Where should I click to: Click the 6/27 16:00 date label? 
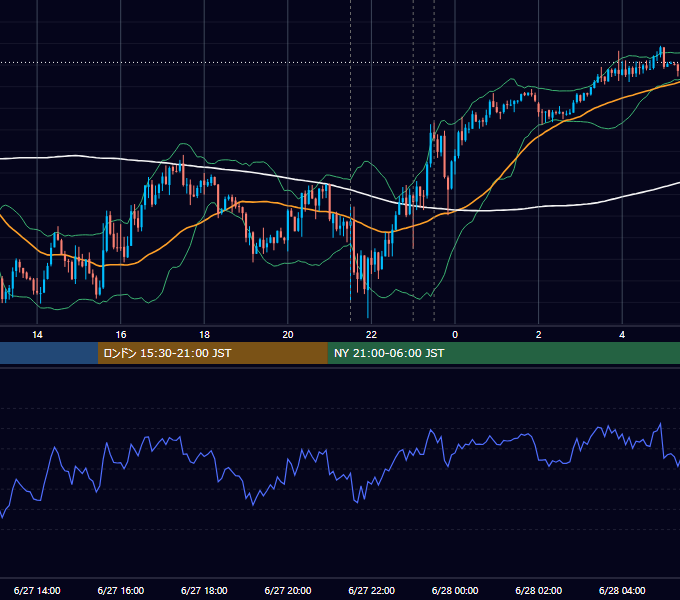[121, 590]
